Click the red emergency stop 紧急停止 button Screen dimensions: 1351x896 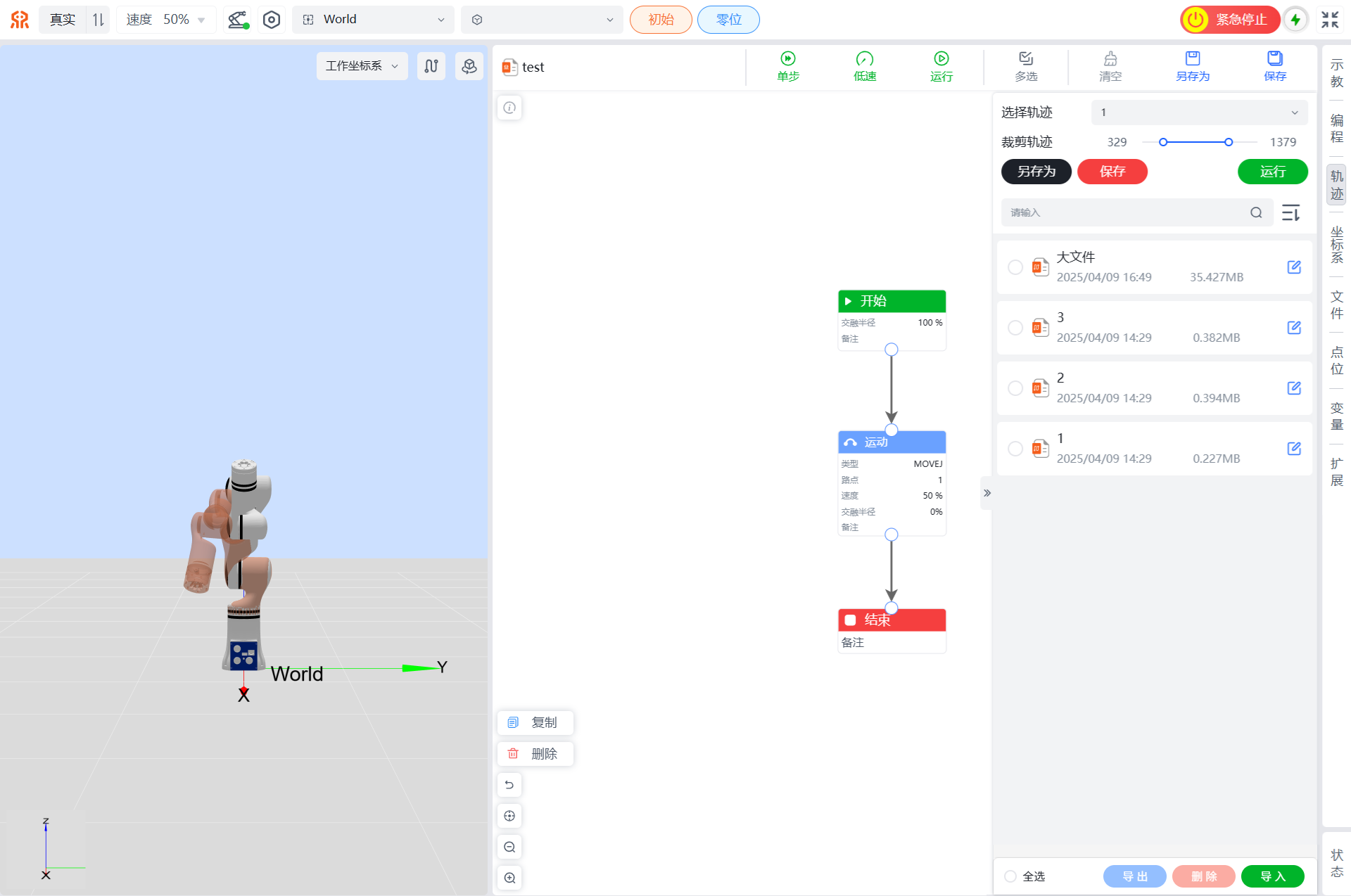pos(1229,20)
